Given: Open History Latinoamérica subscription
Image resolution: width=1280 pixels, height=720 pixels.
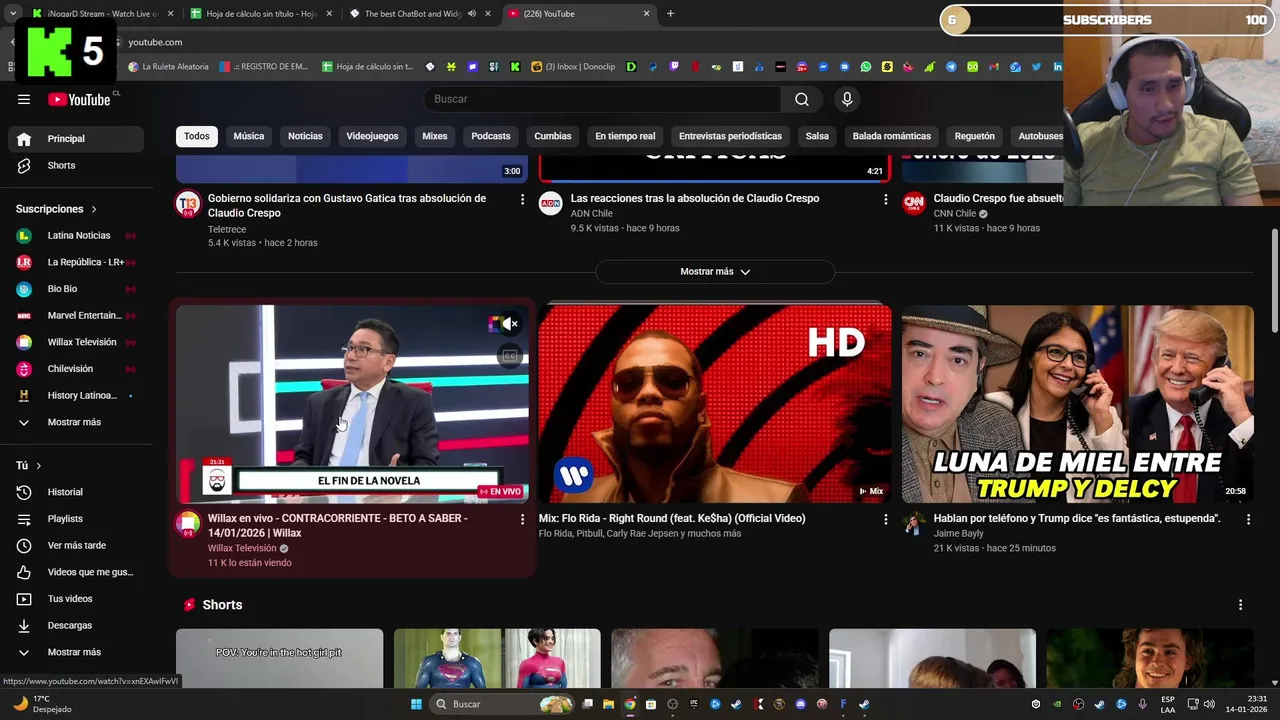Looking at the screenshot, I should tap(75, 395).
